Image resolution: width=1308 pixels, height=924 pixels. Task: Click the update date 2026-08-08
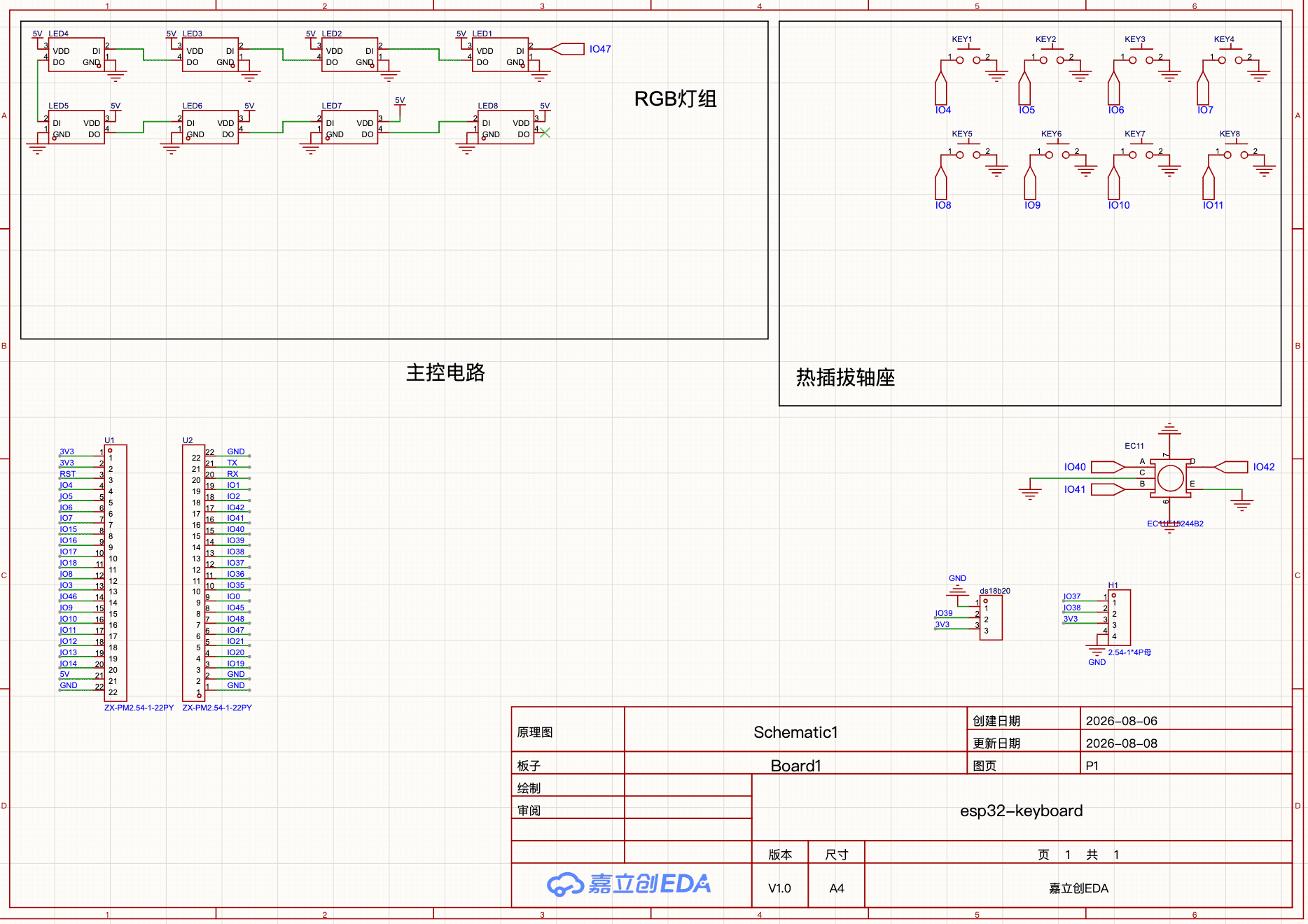(x=1121, y=743)
